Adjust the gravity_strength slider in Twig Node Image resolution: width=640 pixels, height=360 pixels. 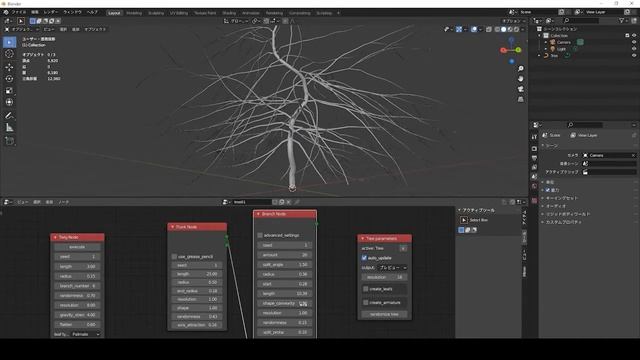pyautogui.click(x=77, y=315)
